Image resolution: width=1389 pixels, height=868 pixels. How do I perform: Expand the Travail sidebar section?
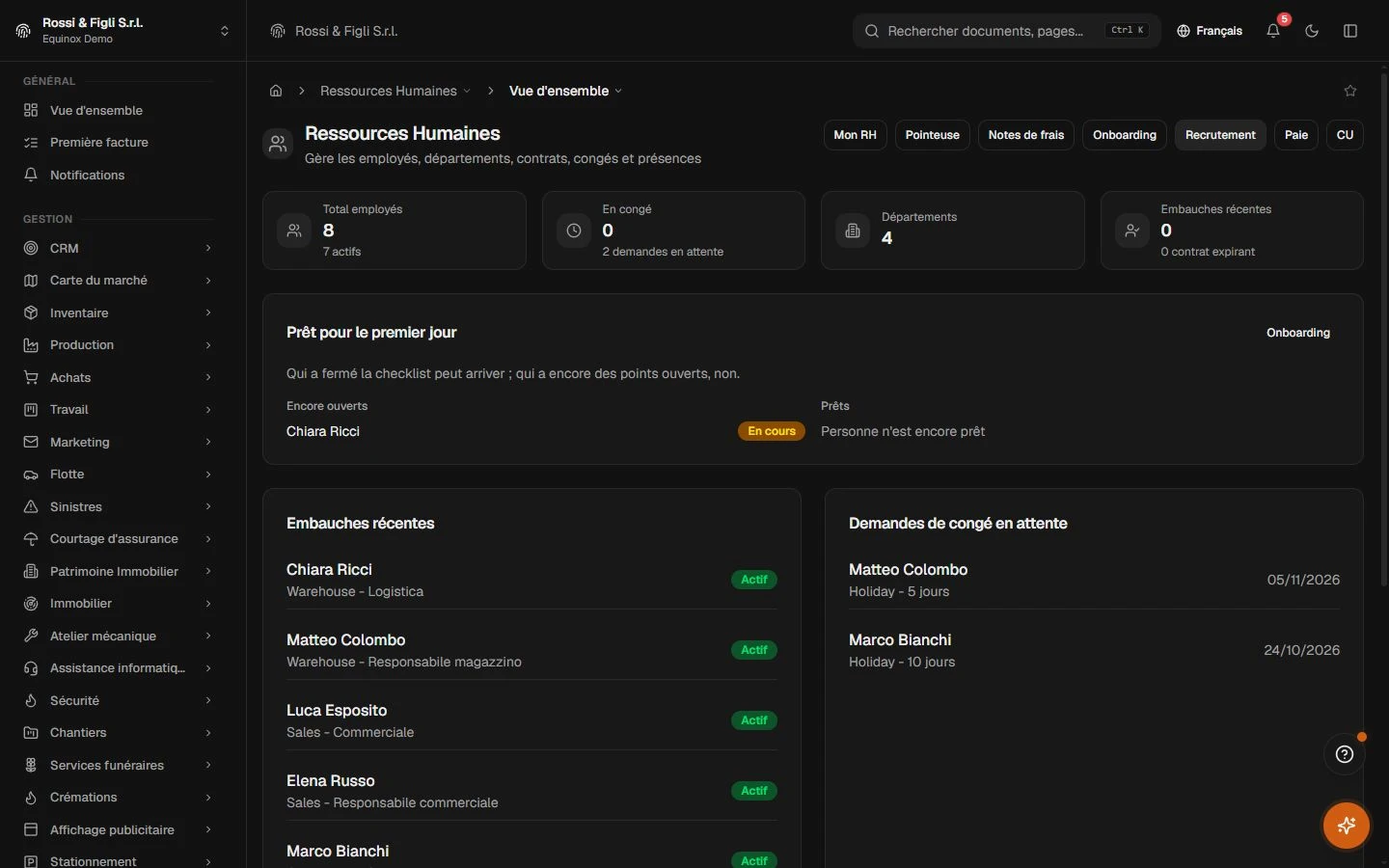coord(208,410)
